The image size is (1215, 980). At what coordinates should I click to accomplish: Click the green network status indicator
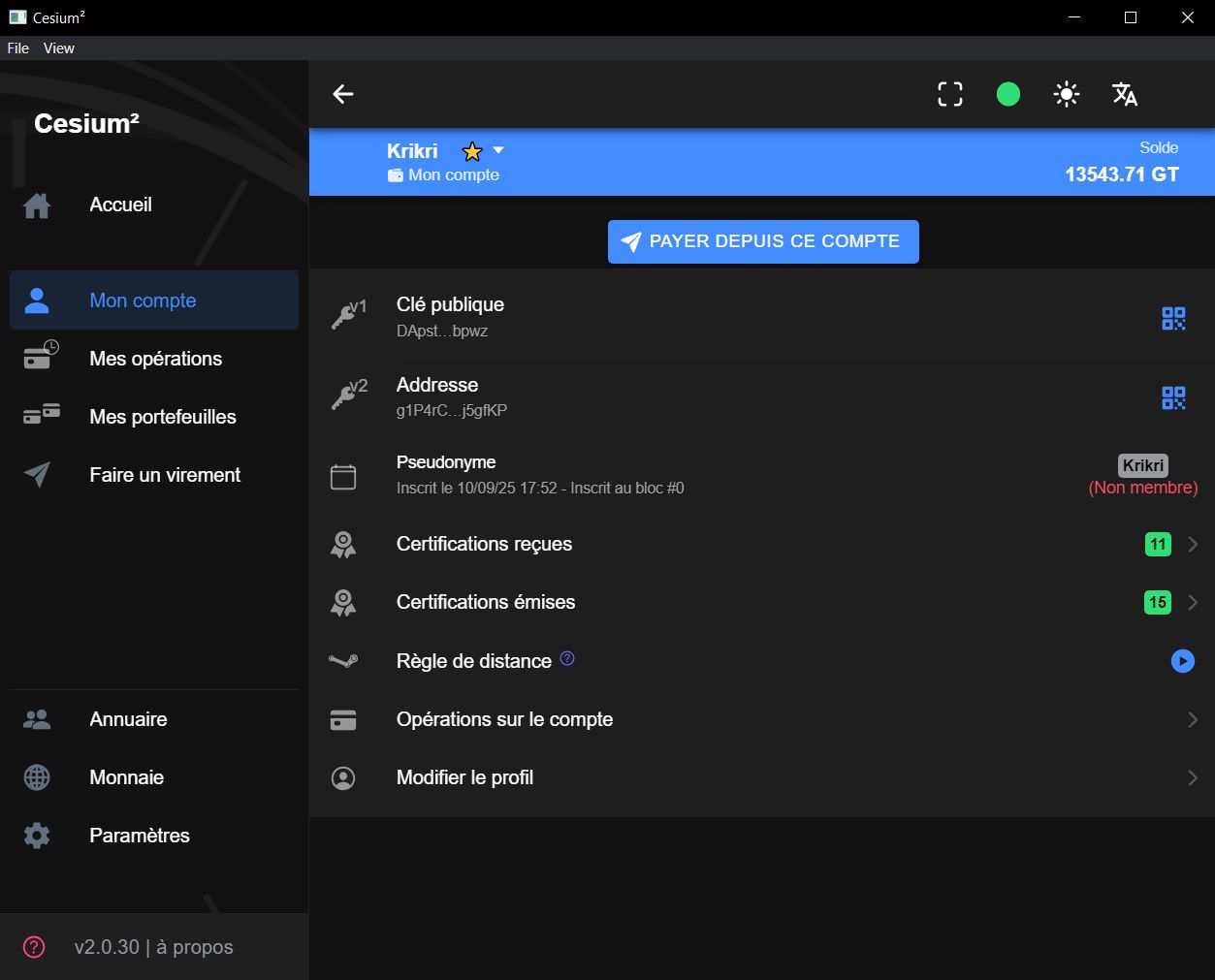click(x=1008, y=94)
